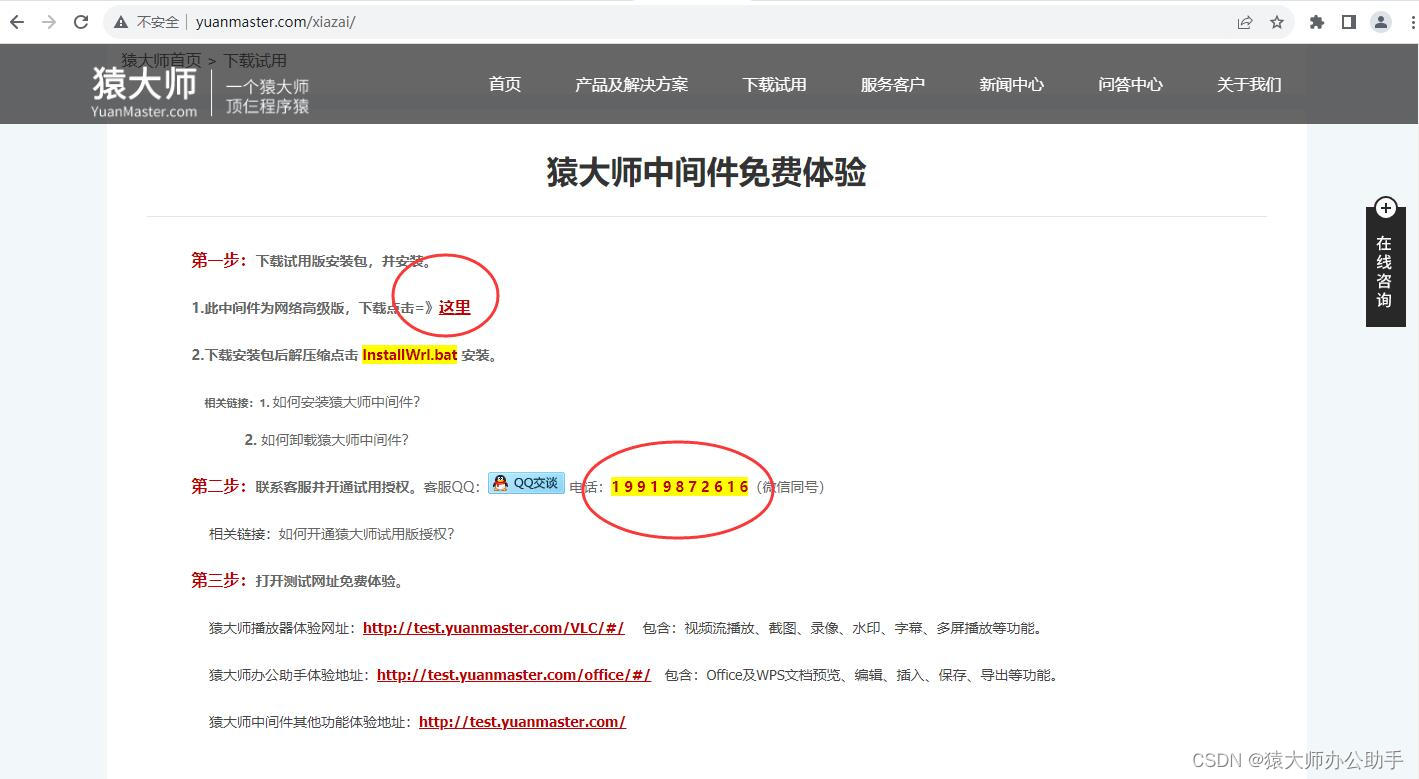Open 如何安装猿大师中间件 link
Image resolution: width=1419 pixels, height=779 pixels.
tap(346, 402)
